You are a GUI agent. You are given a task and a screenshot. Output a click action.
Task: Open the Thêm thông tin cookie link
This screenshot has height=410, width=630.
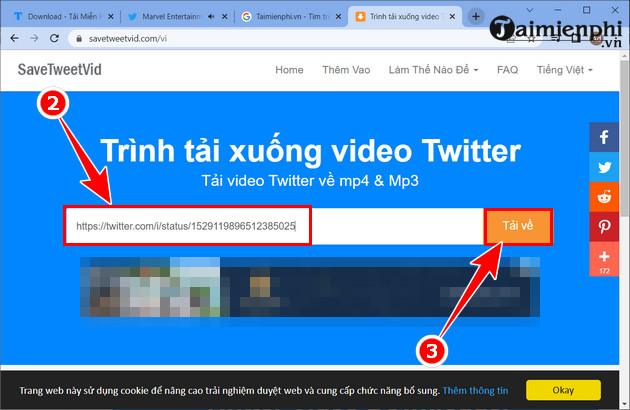click(475, 391)
